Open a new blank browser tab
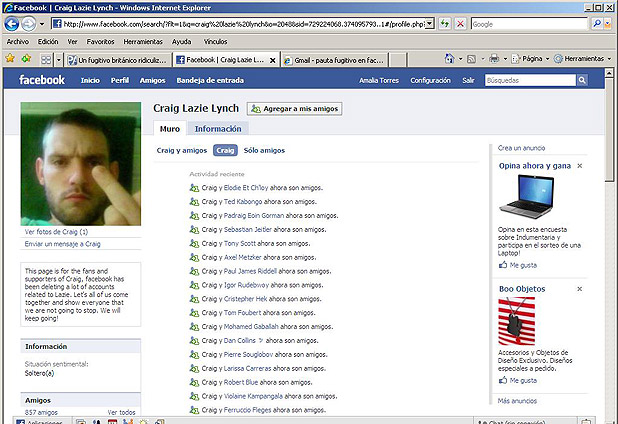Screen dimensions: 618x424 point(398,60)
